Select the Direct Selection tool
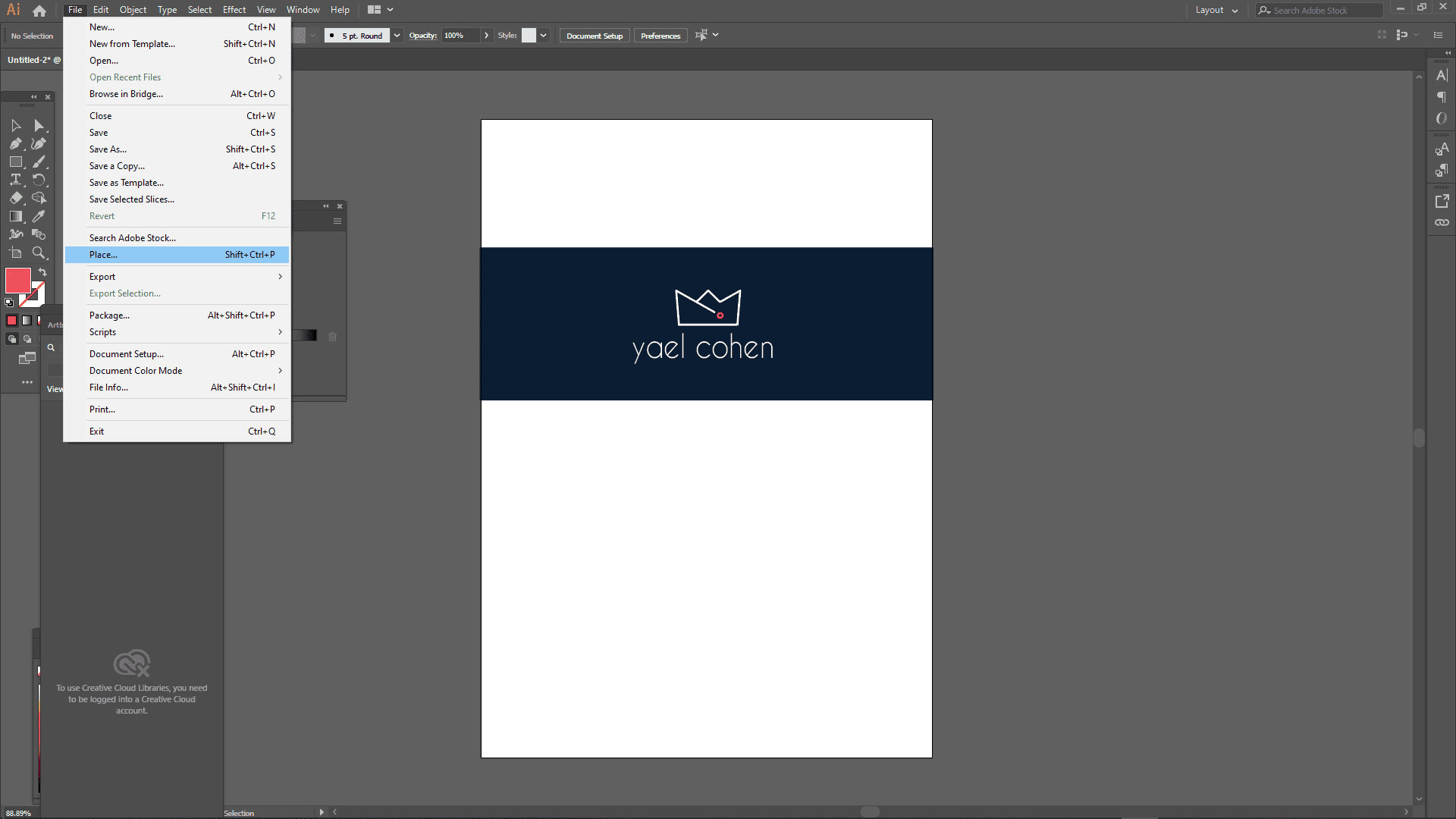The height and width of the screenshot is (819, 1456). tap(39, 125)
